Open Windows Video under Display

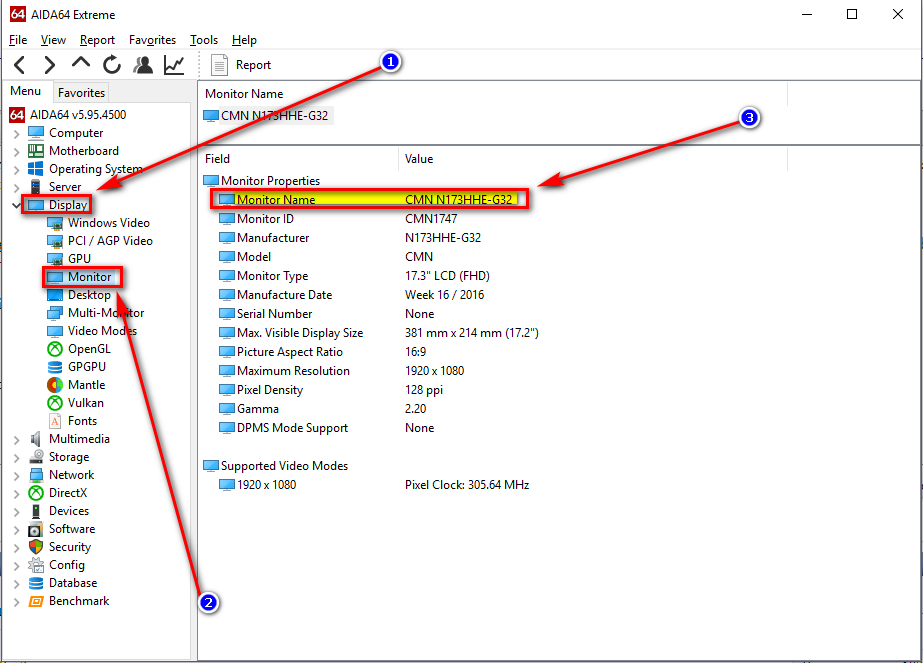(x=99, y=223)
